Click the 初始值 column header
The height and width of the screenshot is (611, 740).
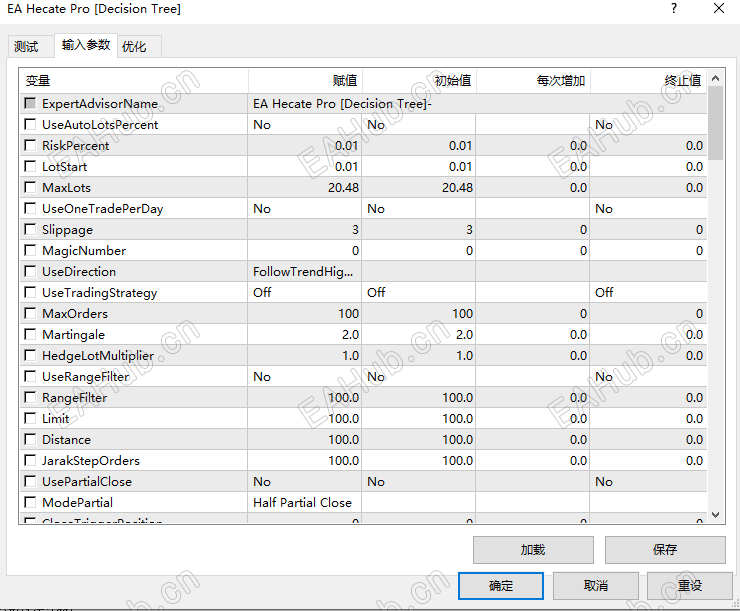[419, 81]
